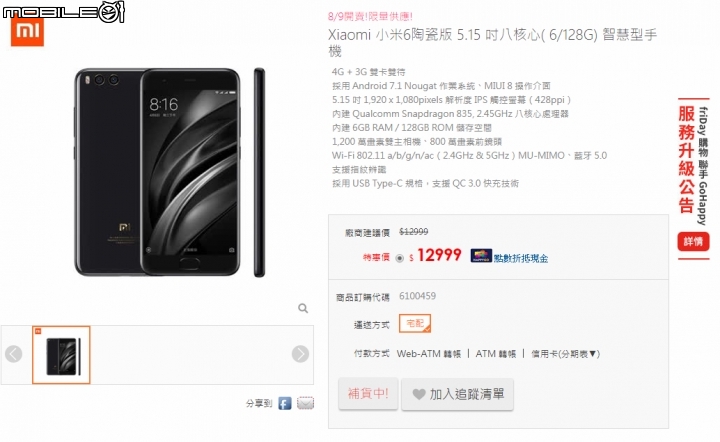Viewport: 720px width, 442px height.
Task: Click the heart icon on wishlist button
Action: click(419, 394)
